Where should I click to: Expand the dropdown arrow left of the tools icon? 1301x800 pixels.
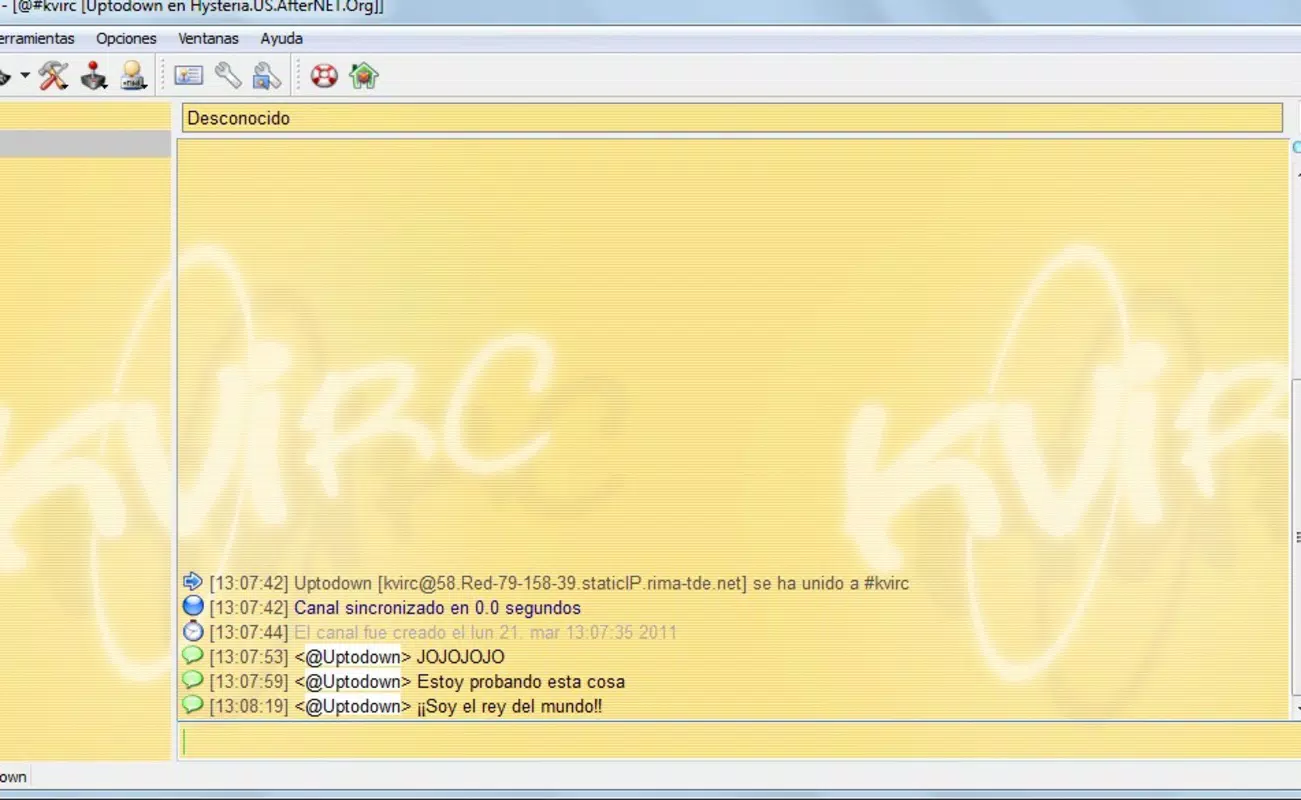[25, 76]
